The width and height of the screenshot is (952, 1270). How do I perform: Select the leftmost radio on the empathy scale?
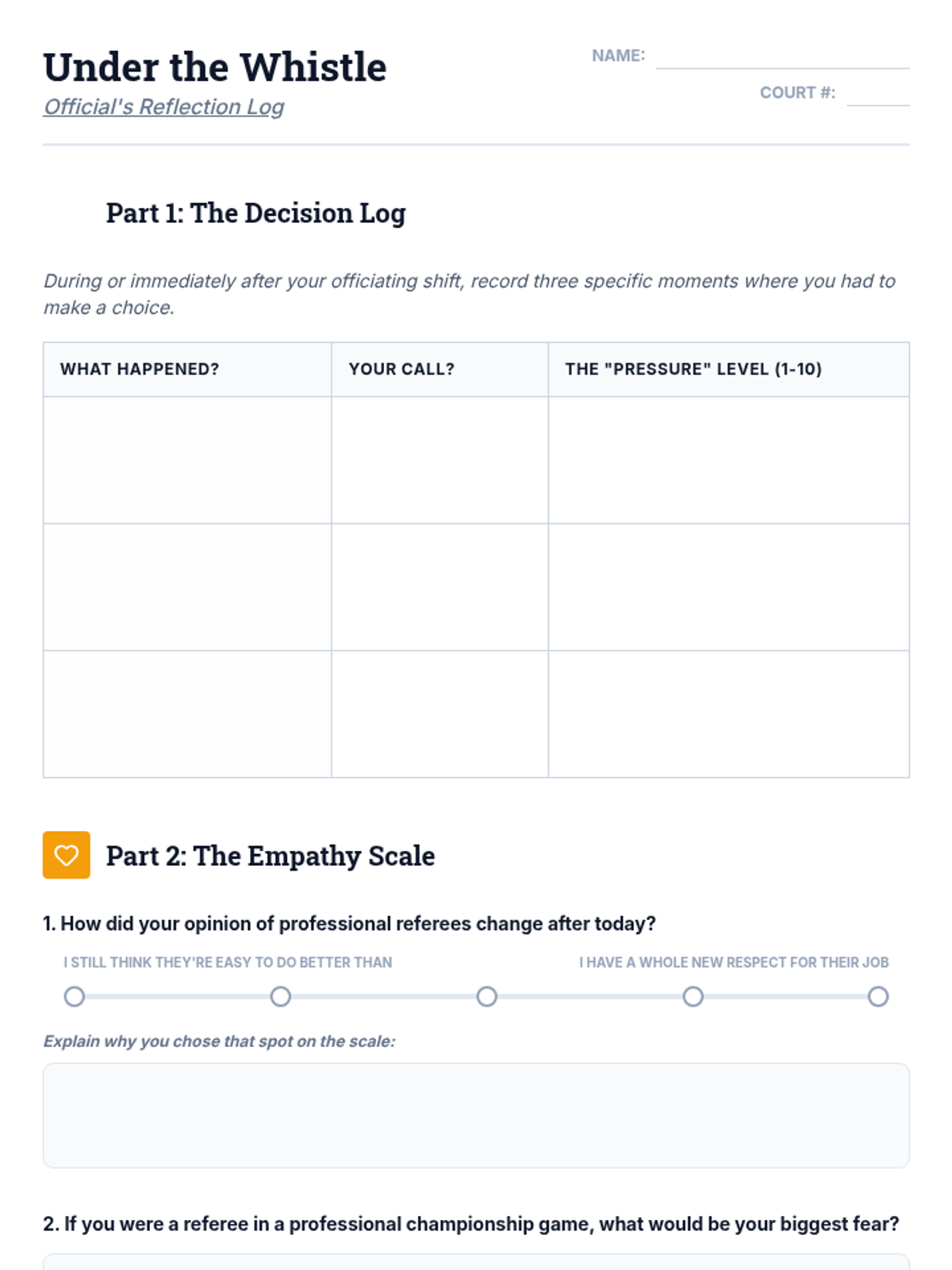pyautogui.click(x=75, y=996)
